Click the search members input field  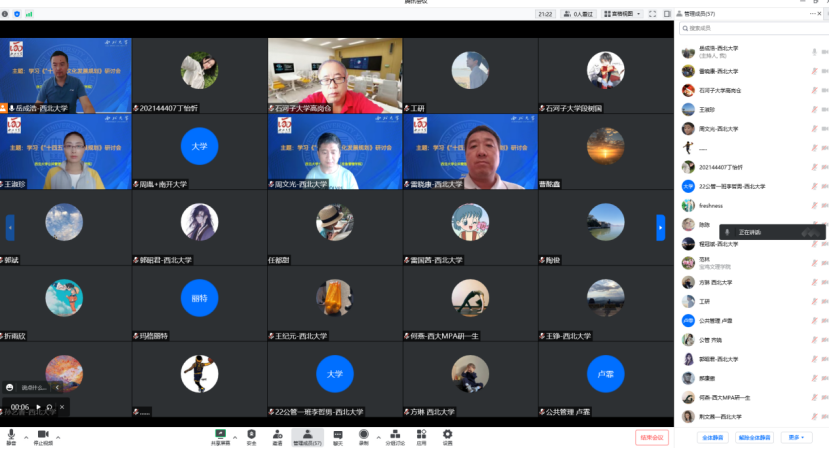coord(750,29)
